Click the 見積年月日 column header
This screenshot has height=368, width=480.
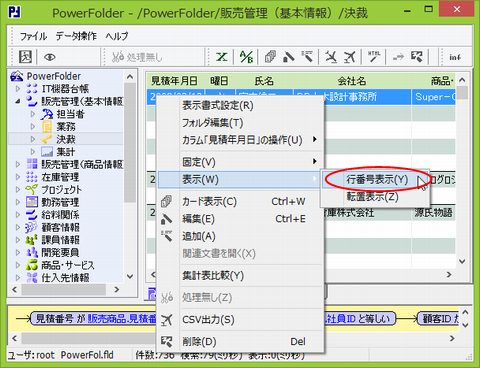(175, 81)
